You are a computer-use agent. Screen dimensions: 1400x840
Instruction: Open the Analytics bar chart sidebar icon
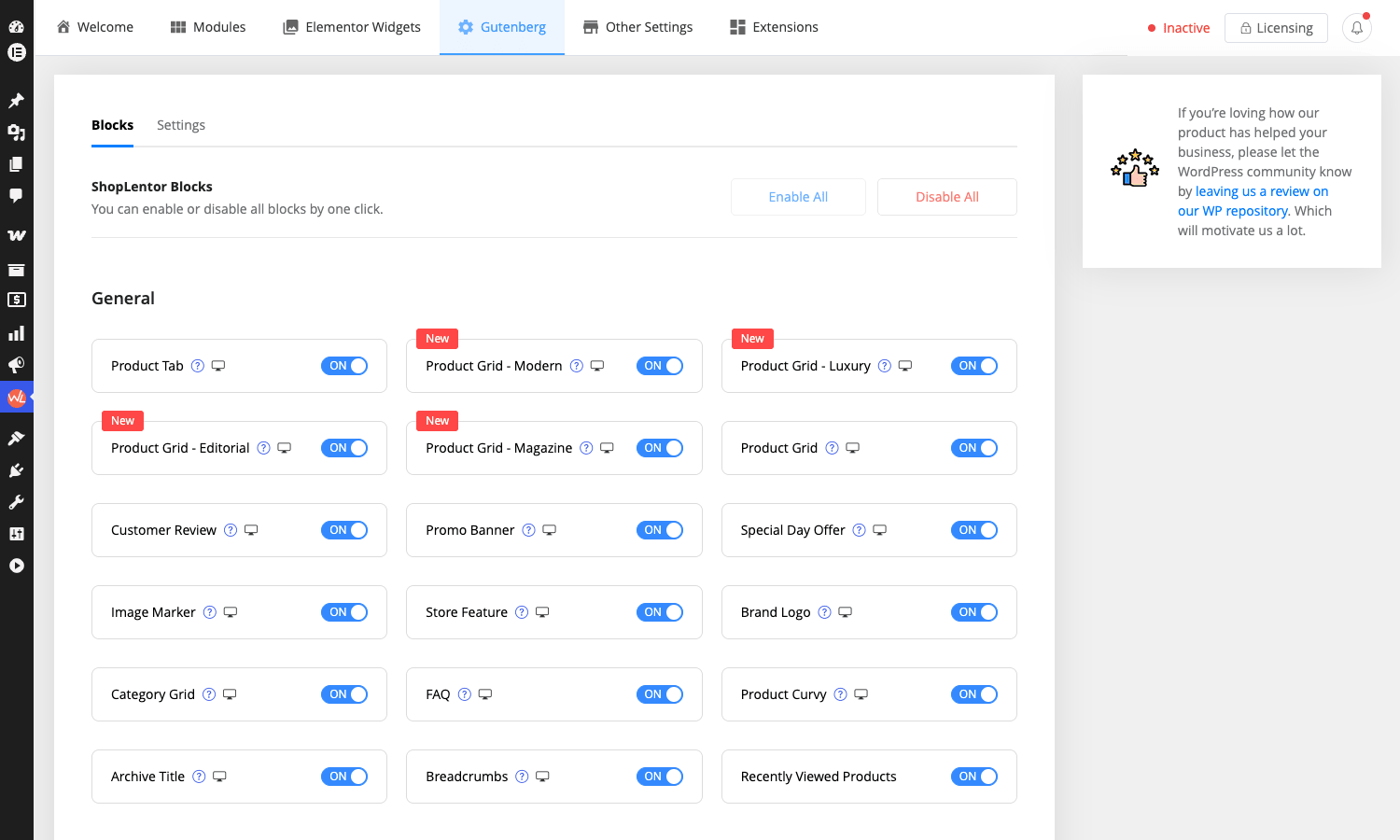pyautogui.click(x=17, y=333)
